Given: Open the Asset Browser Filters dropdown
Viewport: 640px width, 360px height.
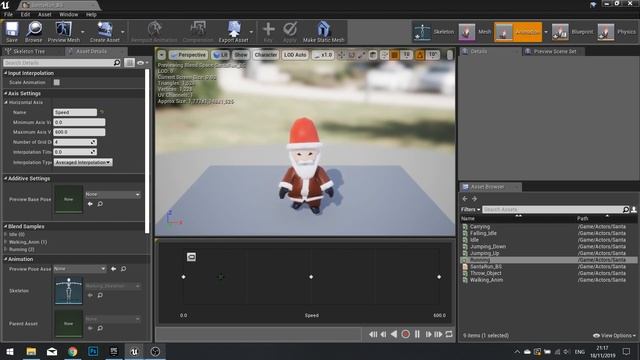Looking at the screenshot, I should point(470,209).
